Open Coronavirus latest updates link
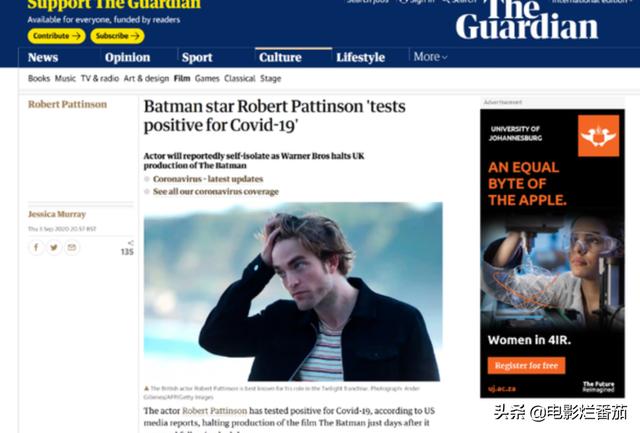Image resolution: width=640 pixels, height=433 pixels. point(208,179)
